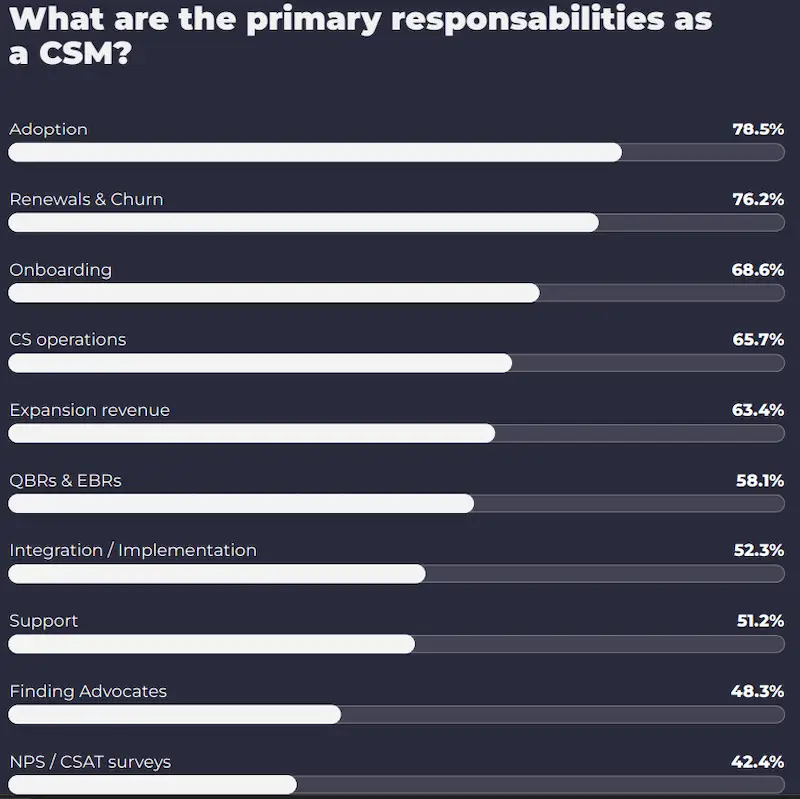Click the Support progress bar
This screenshot has height=799, width=800.
click(x=396, y=644)
